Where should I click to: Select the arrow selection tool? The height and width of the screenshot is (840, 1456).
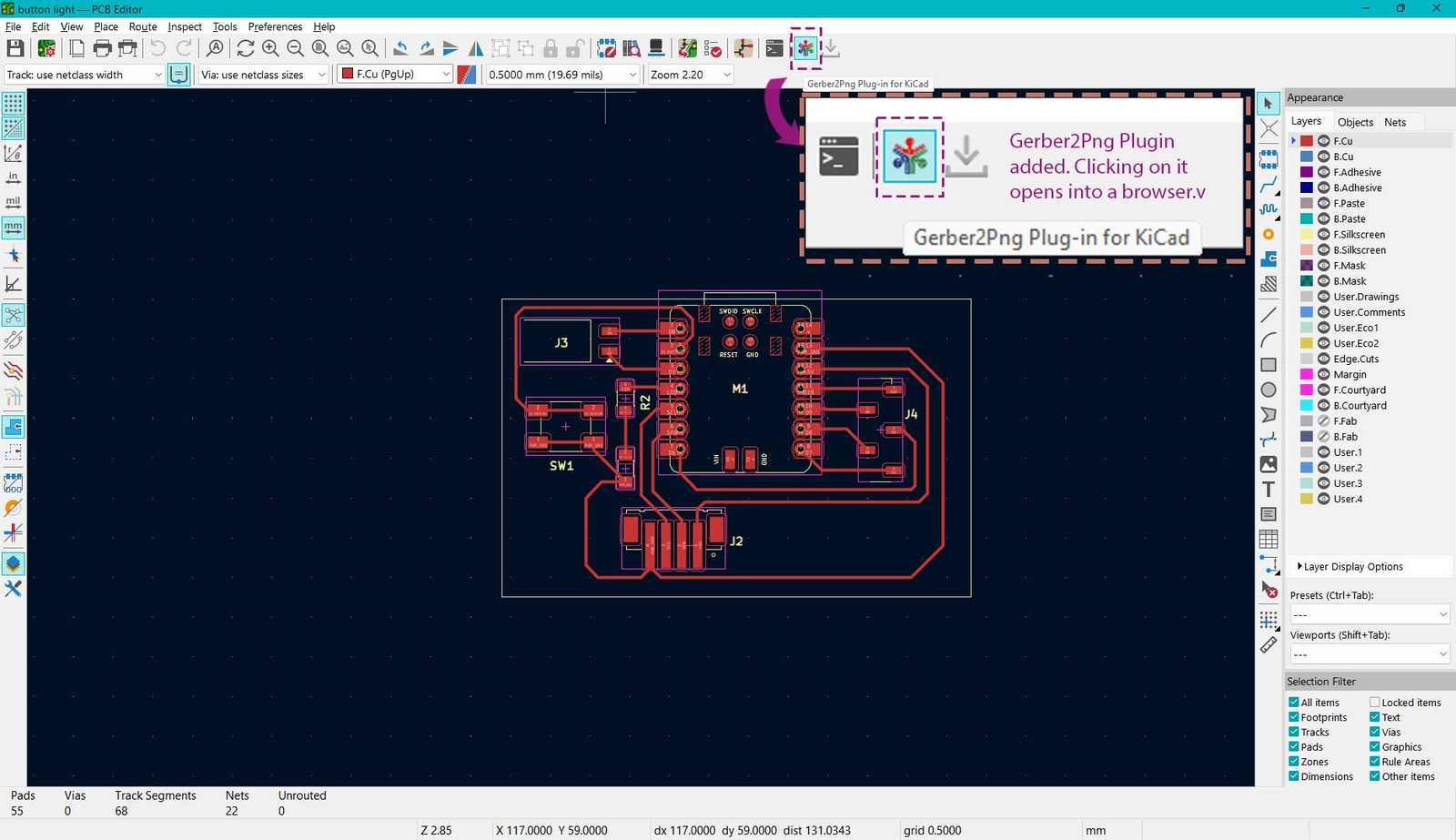[x=1269, y=104]
